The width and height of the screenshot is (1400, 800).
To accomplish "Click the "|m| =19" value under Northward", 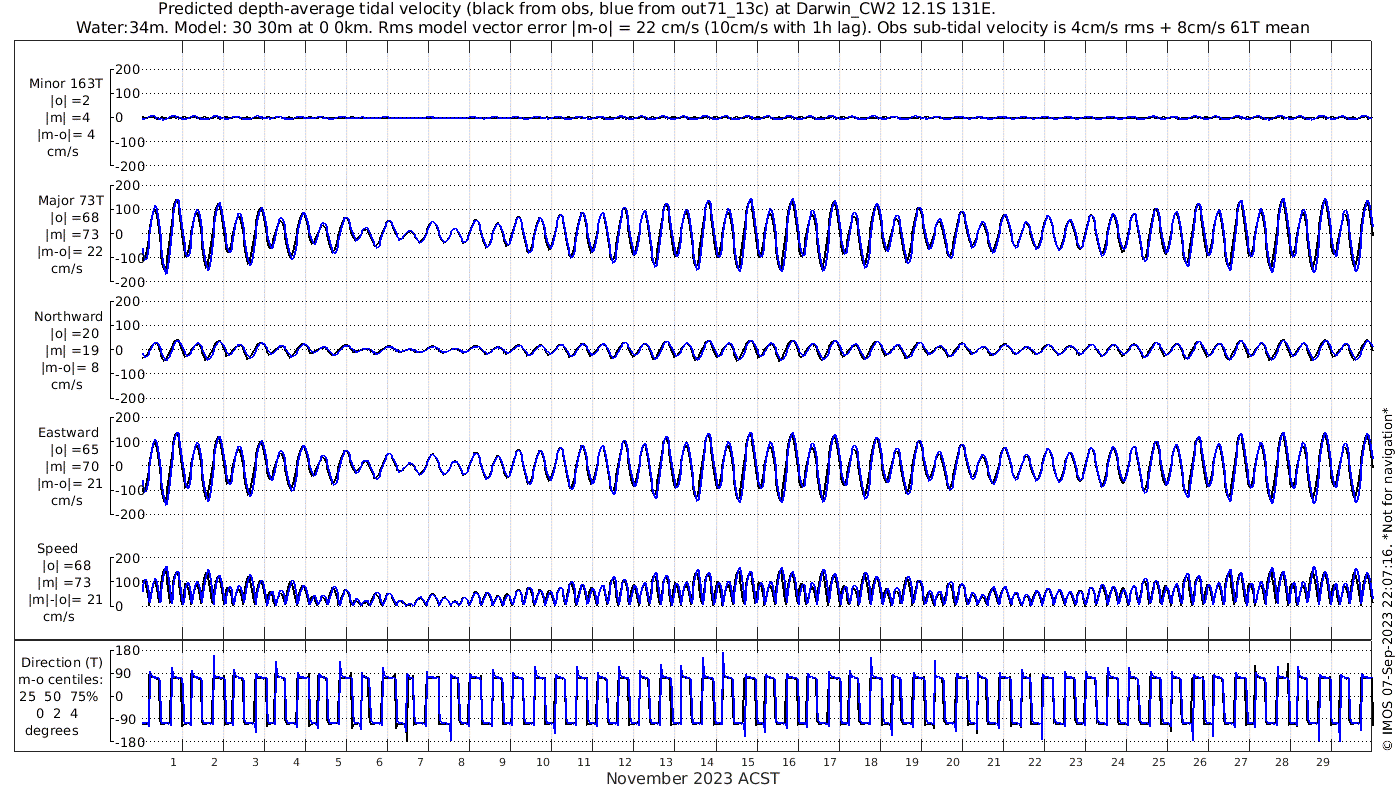I will (x=70, y=351).
